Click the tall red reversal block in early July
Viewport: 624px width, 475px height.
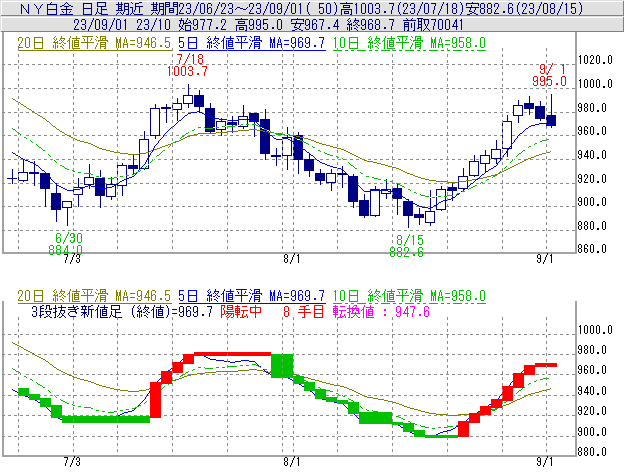(155, 400)
